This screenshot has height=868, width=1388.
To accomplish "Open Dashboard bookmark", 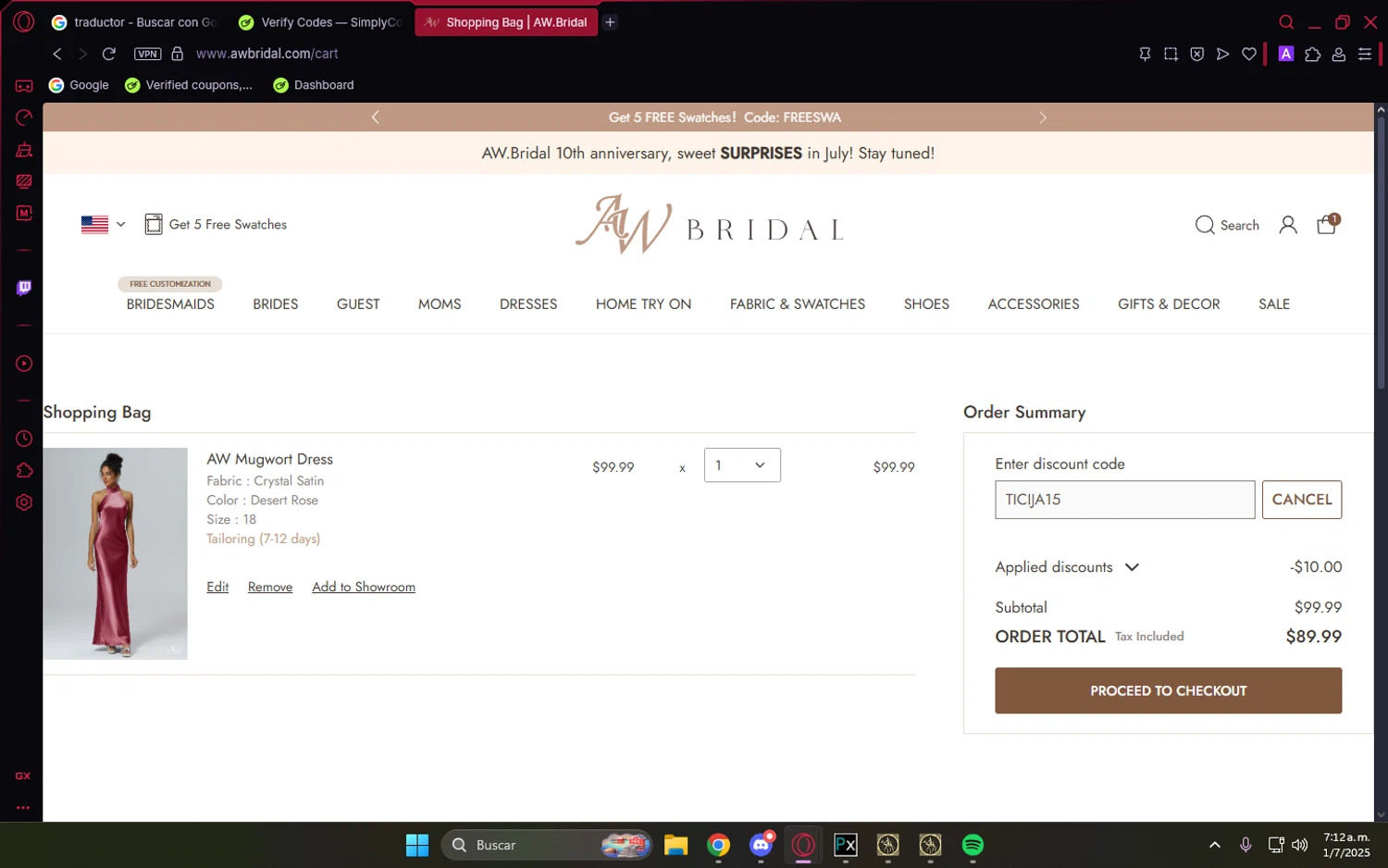I will [x=314, y=85].
